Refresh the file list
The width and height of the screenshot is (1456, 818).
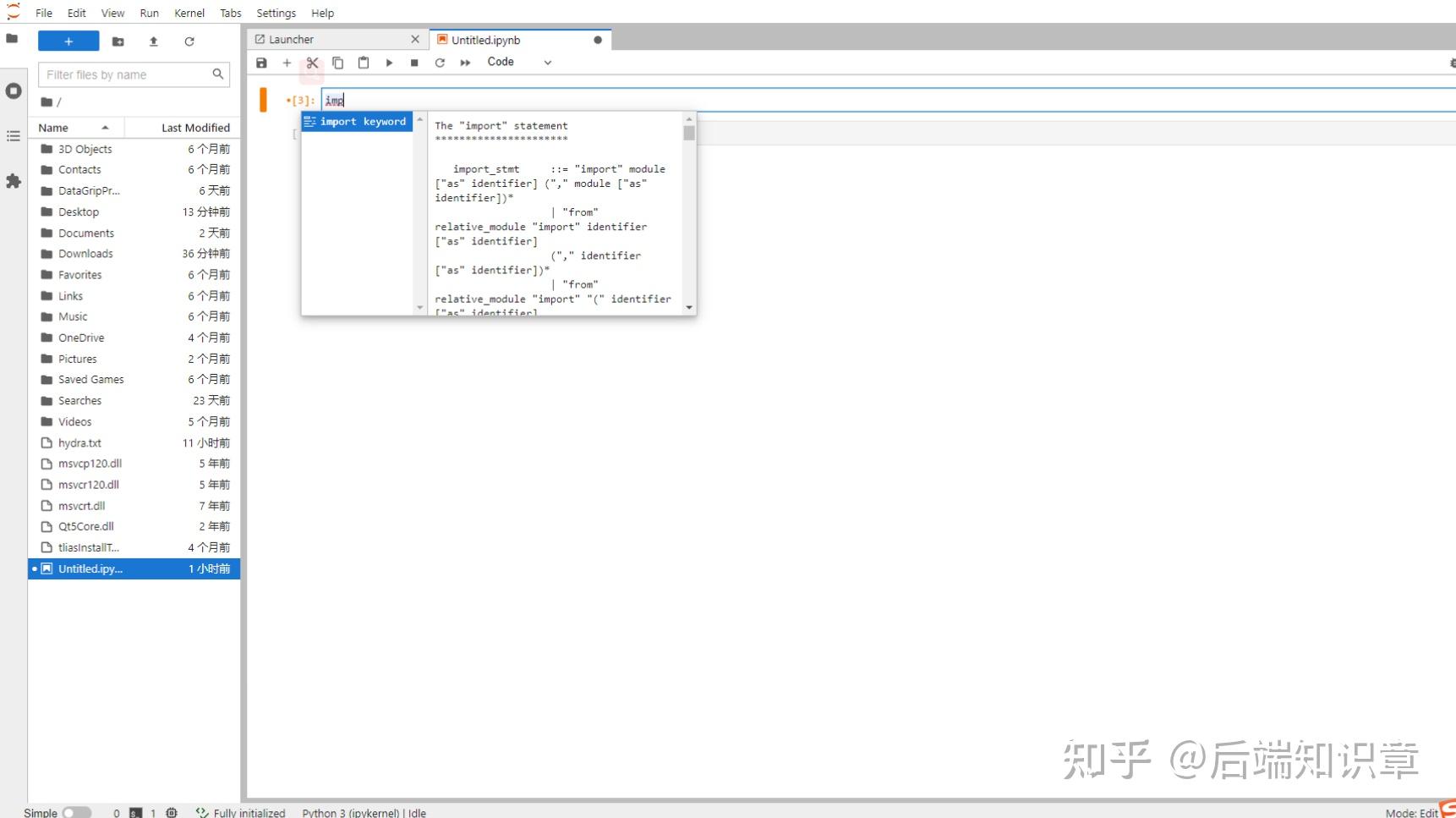[x=189, y=41]
